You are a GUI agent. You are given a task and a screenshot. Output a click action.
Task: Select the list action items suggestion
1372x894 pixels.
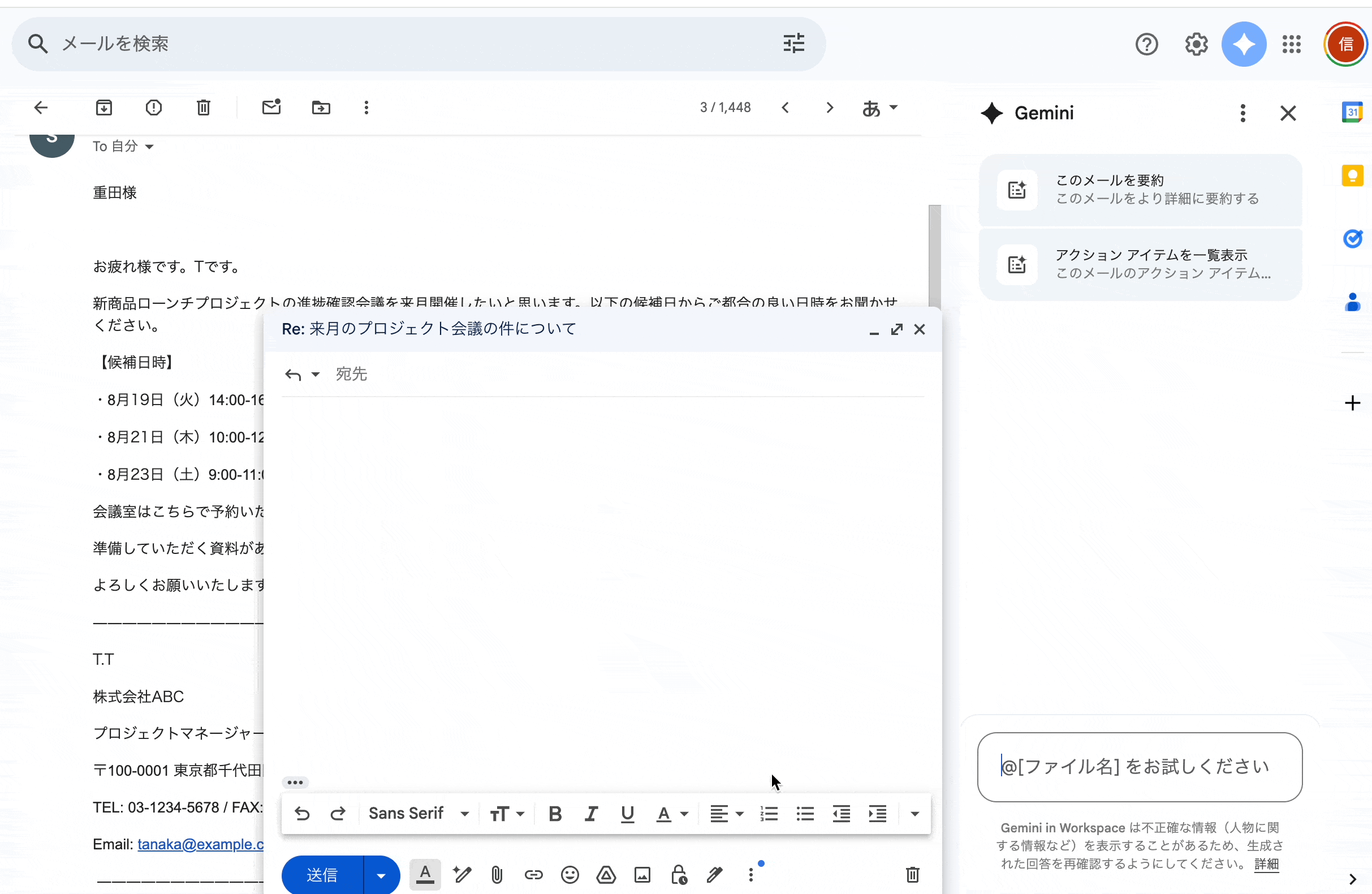click(1140, 264)
